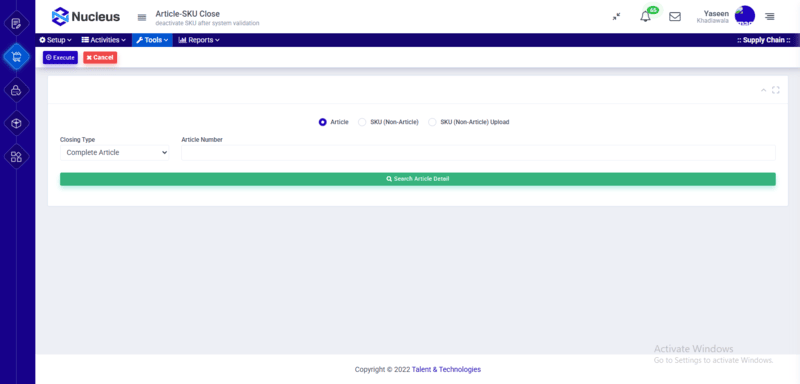
Task: Click Search Article Detail button
Action: click(x=418, y=179)
